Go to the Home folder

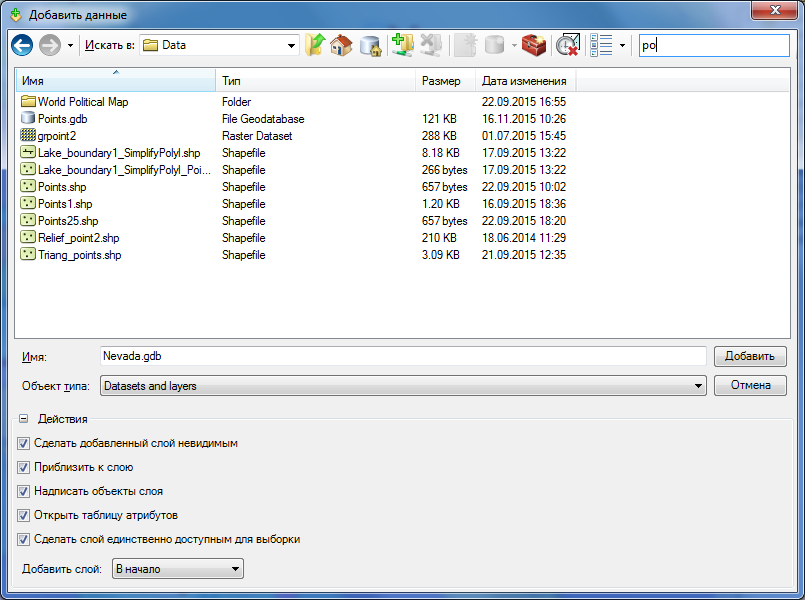click(x=342, y=45)
